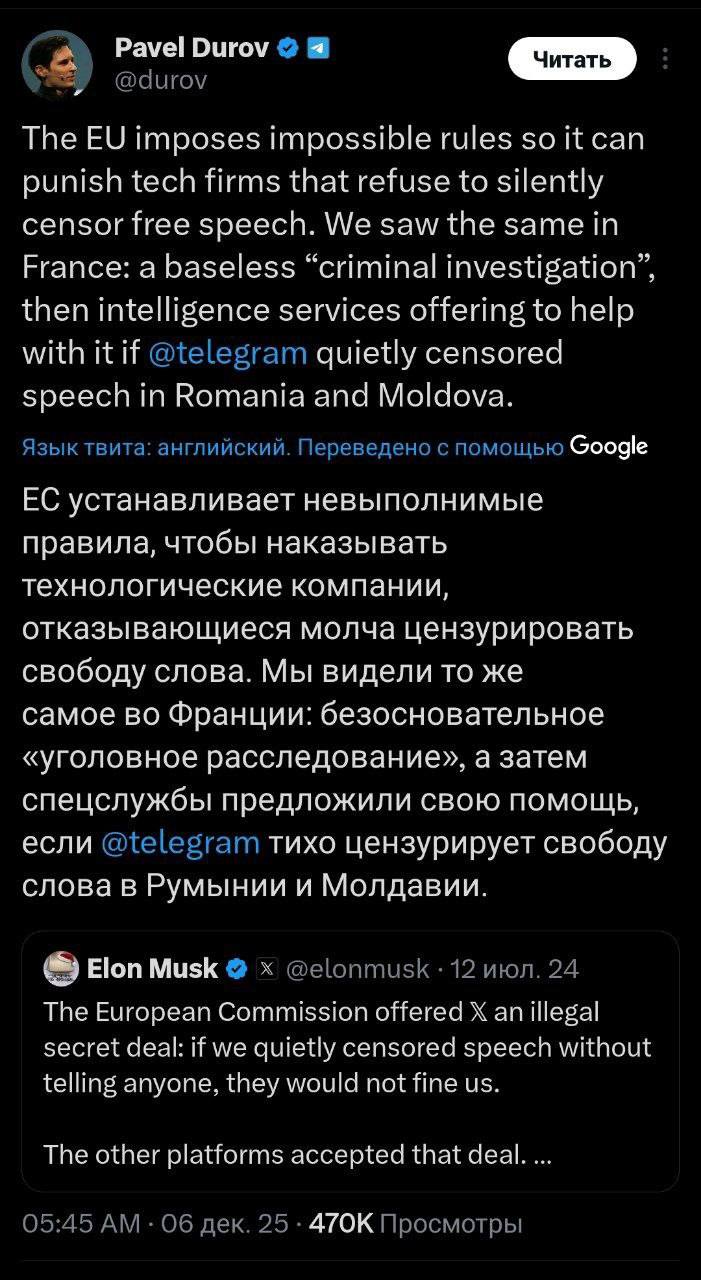Open @telegram mention in the Russian translation
Image resolution: width=701 pixels, height=1280 pixels.
click(x=180, y=842)
